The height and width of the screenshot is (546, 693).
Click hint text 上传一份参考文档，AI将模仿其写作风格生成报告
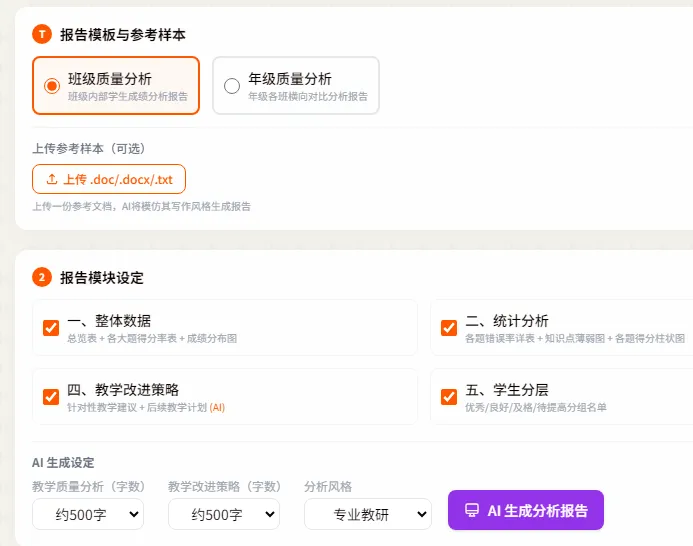[141, 206]
